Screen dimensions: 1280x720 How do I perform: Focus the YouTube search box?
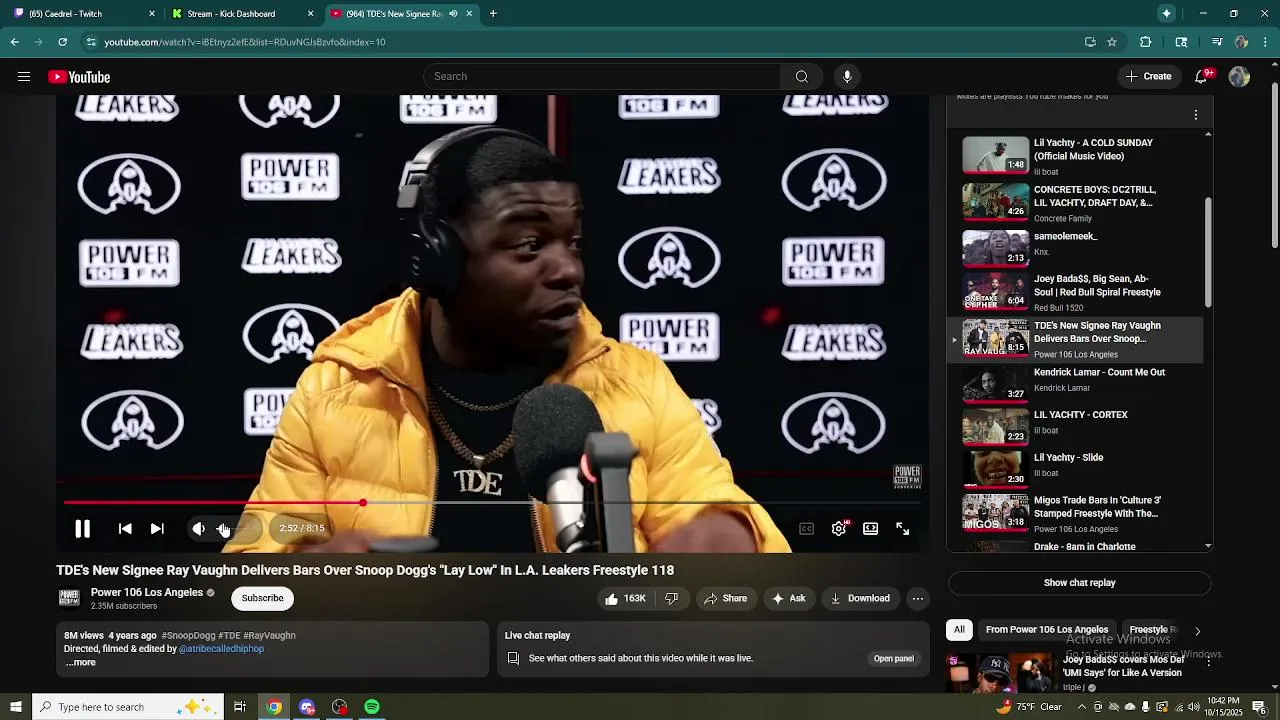point(602,77)
